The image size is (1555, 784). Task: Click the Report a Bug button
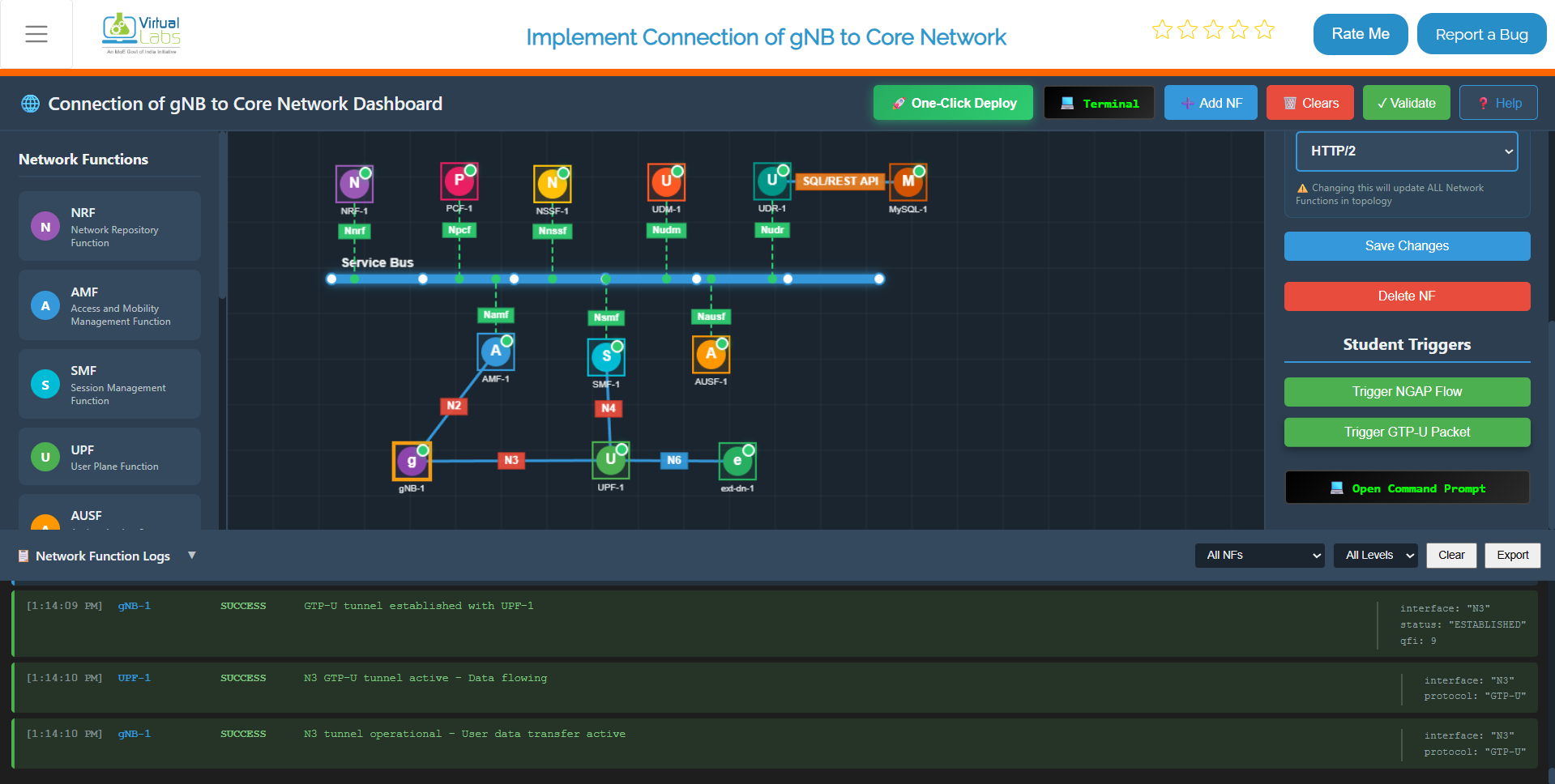(1481, 34)
